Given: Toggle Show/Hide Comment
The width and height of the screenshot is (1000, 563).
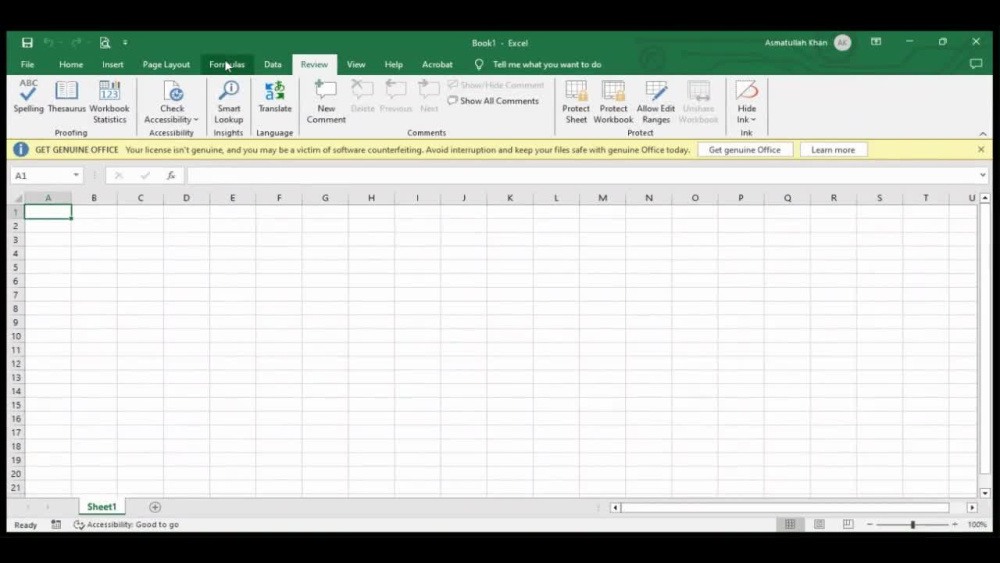Looking at the screenshot, I should 496,85.
